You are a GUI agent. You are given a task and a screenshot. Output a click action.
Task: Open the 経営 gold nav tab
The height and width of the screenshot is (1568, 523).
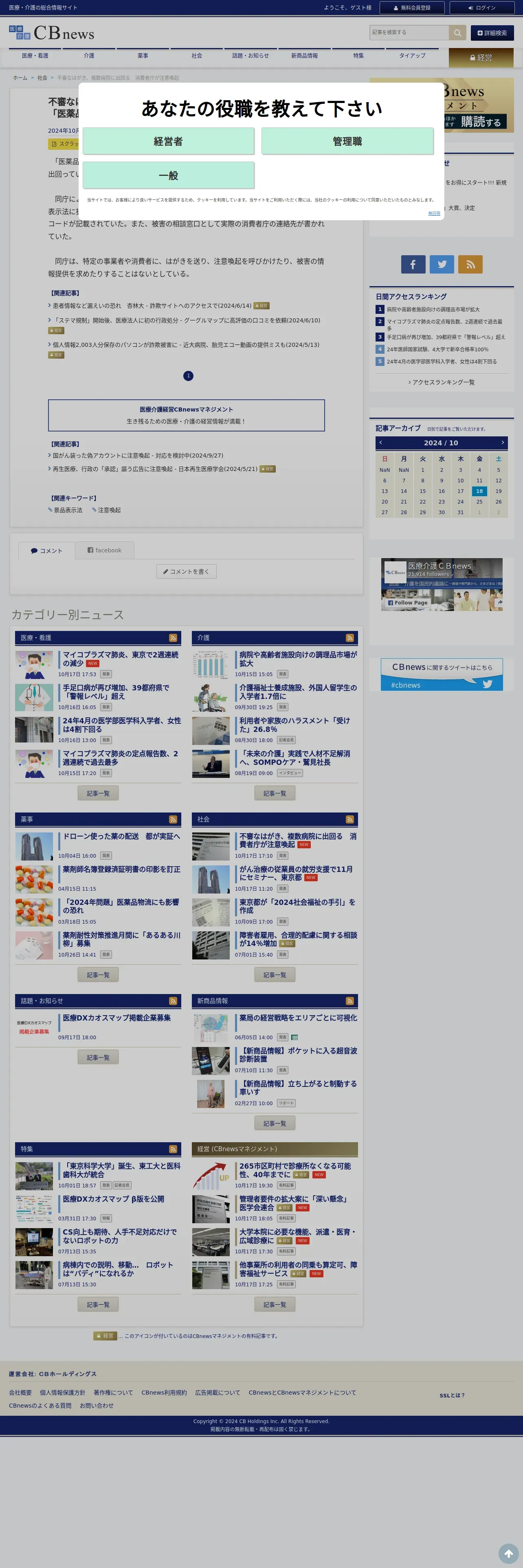point(481,57)
